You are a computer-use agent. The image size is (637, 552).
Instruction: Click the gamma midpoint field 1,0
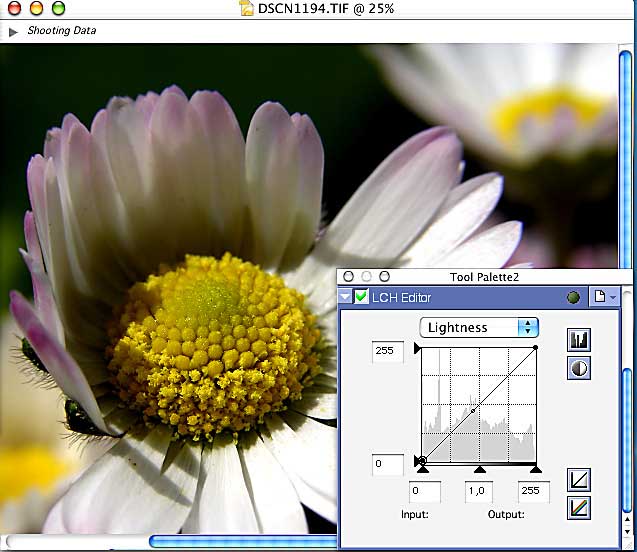pos(478,491)
